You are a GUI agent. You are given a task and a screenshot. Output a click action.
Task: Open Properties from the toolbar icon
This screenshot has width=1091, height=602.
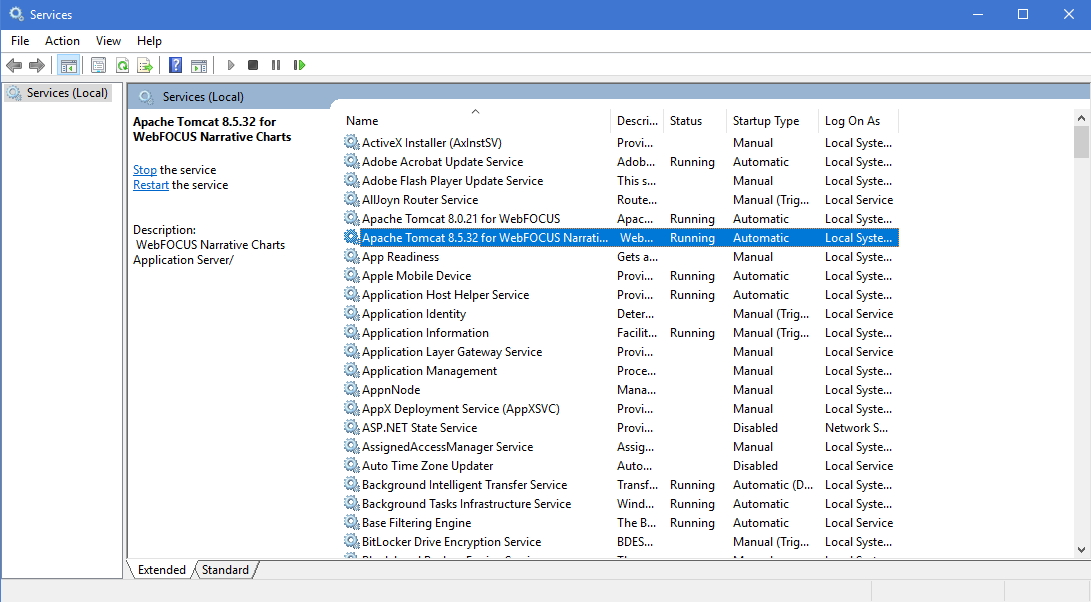pyautogui.click(x=98, y=65)
